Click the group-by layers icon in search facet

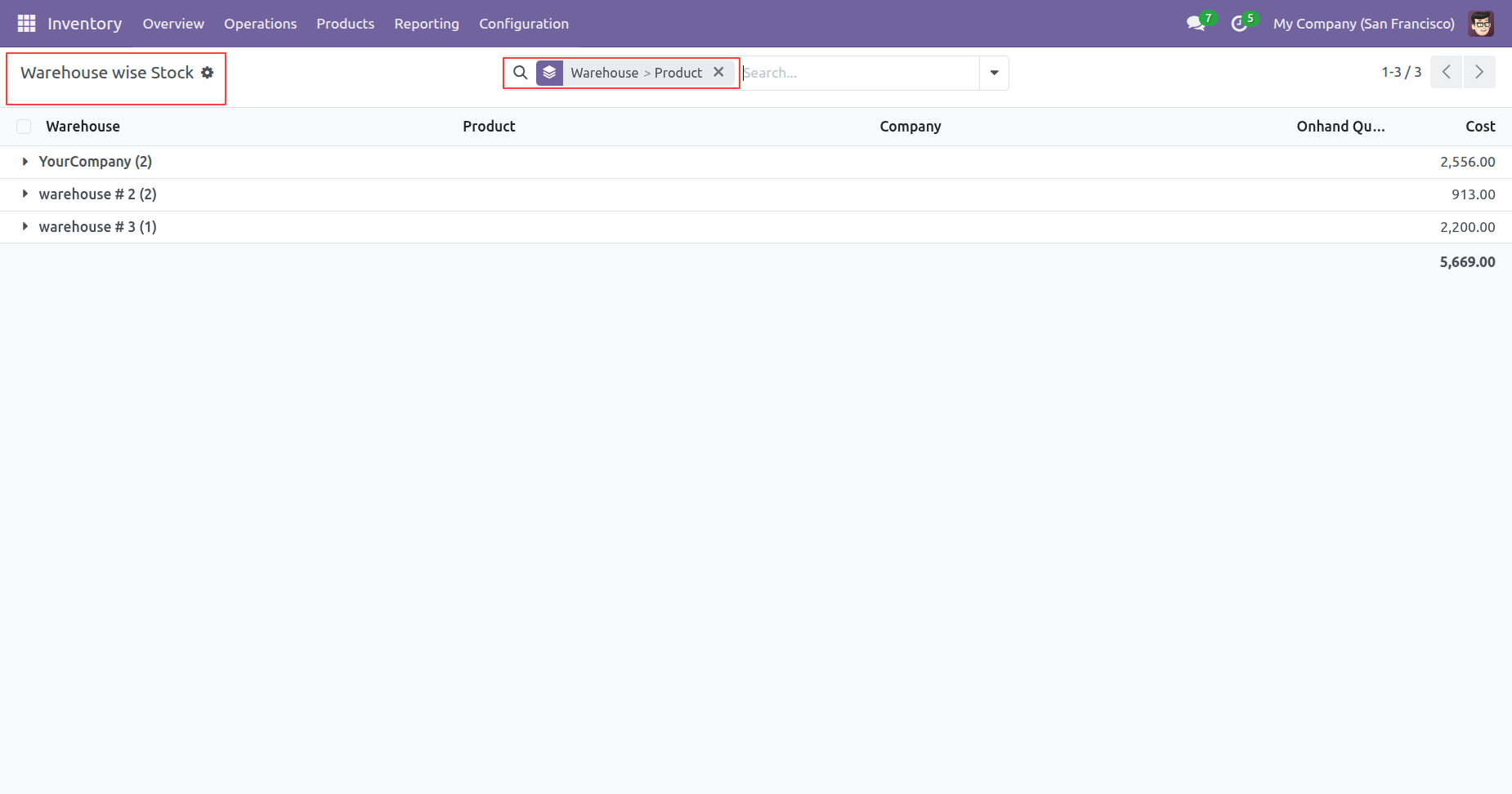549,73
